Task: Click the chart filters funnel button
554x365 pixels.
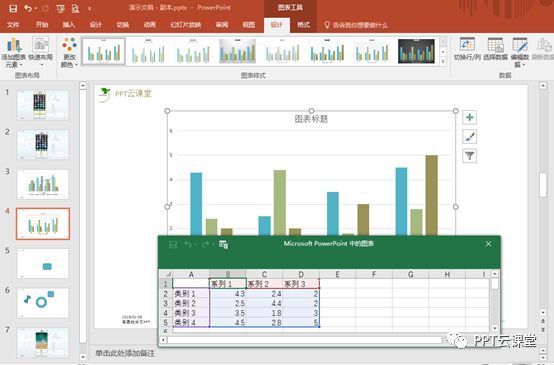Action: coord(470,155)
